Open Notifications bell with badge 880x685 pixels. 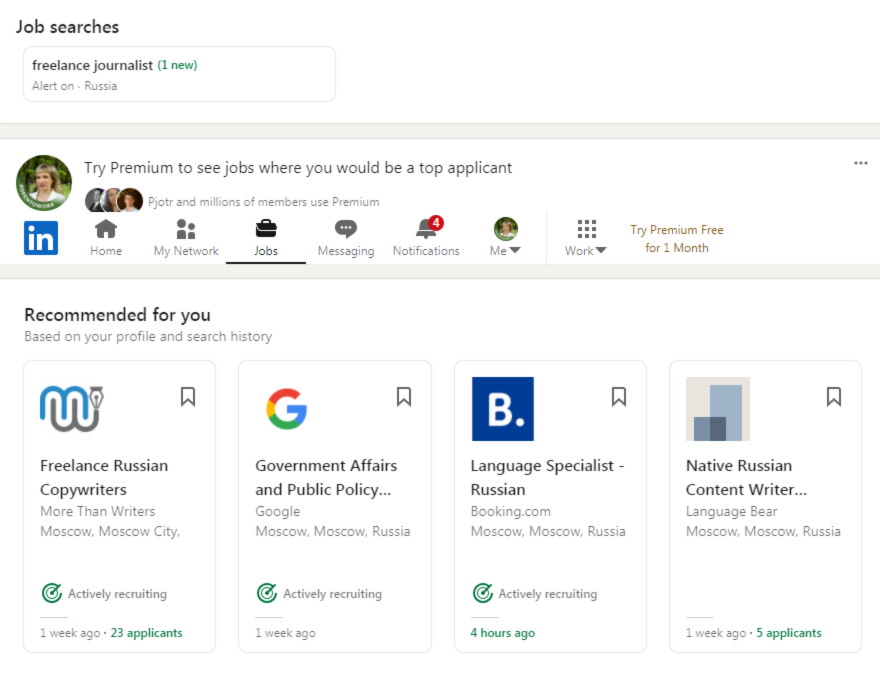click(x=426, y=237)
